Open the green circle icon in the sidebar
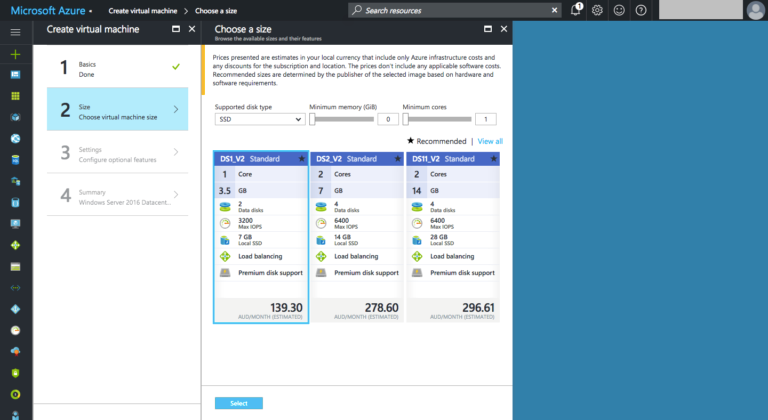Viewport: 768px width, 420px height. [15, 394]
